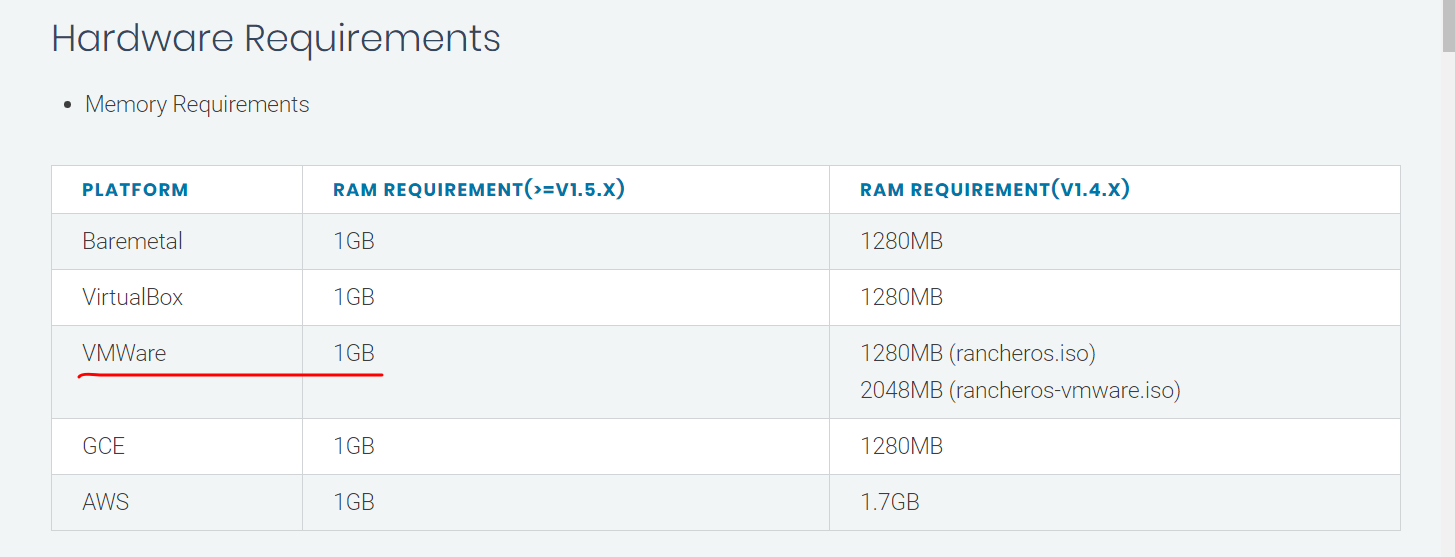Select the Baremetal platform cell

(x=132, y=241)
